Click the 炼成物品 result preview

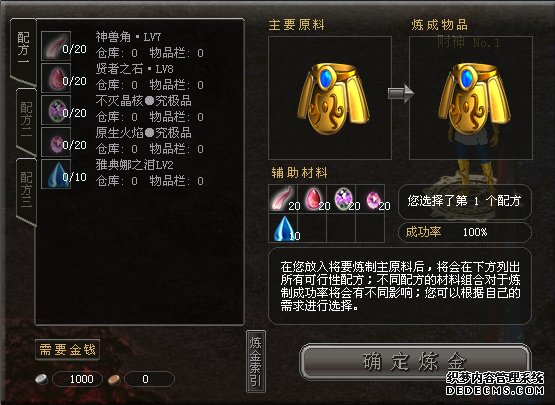471,98
